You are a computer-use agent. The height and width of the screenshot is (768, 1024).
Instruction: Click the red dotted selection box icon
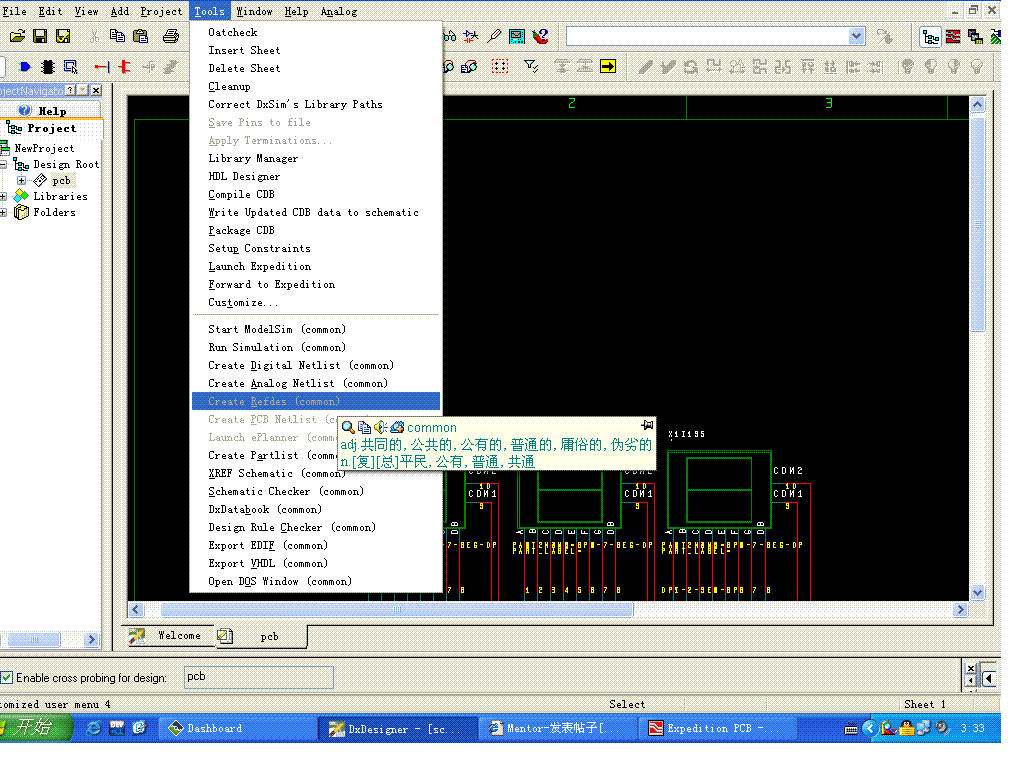click(x=501, y=67)
